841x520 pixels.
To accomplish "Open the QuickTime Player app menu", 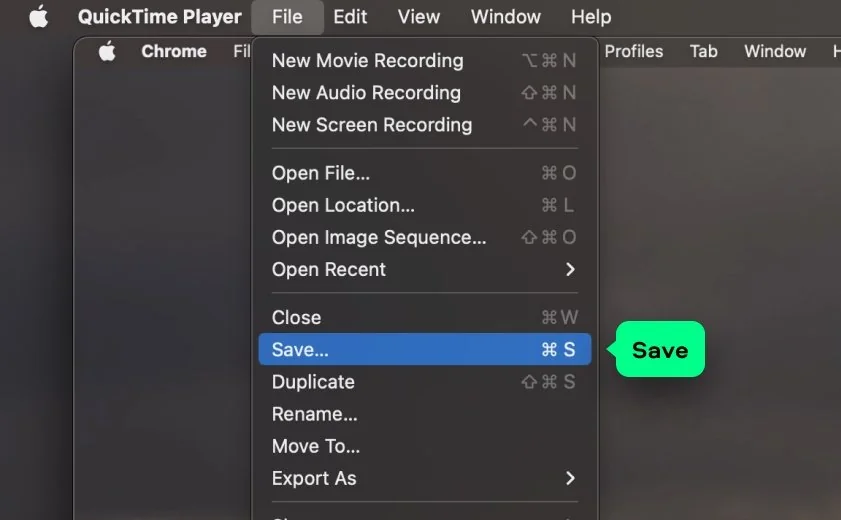I will (x=159, y=17).
